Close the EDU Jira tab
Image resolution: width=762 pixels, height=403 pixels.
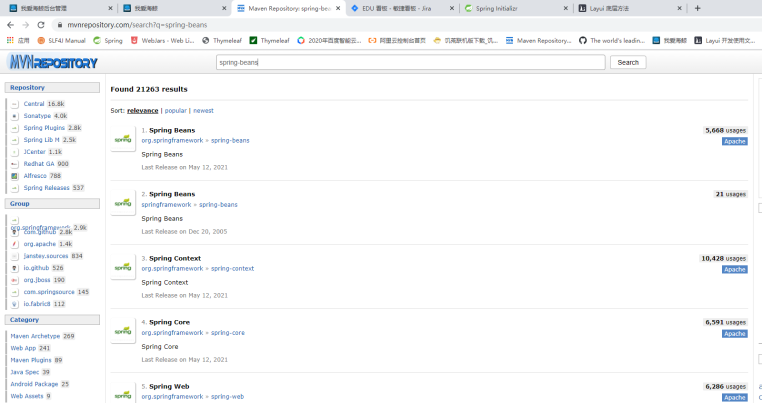(x=452, y=8)
